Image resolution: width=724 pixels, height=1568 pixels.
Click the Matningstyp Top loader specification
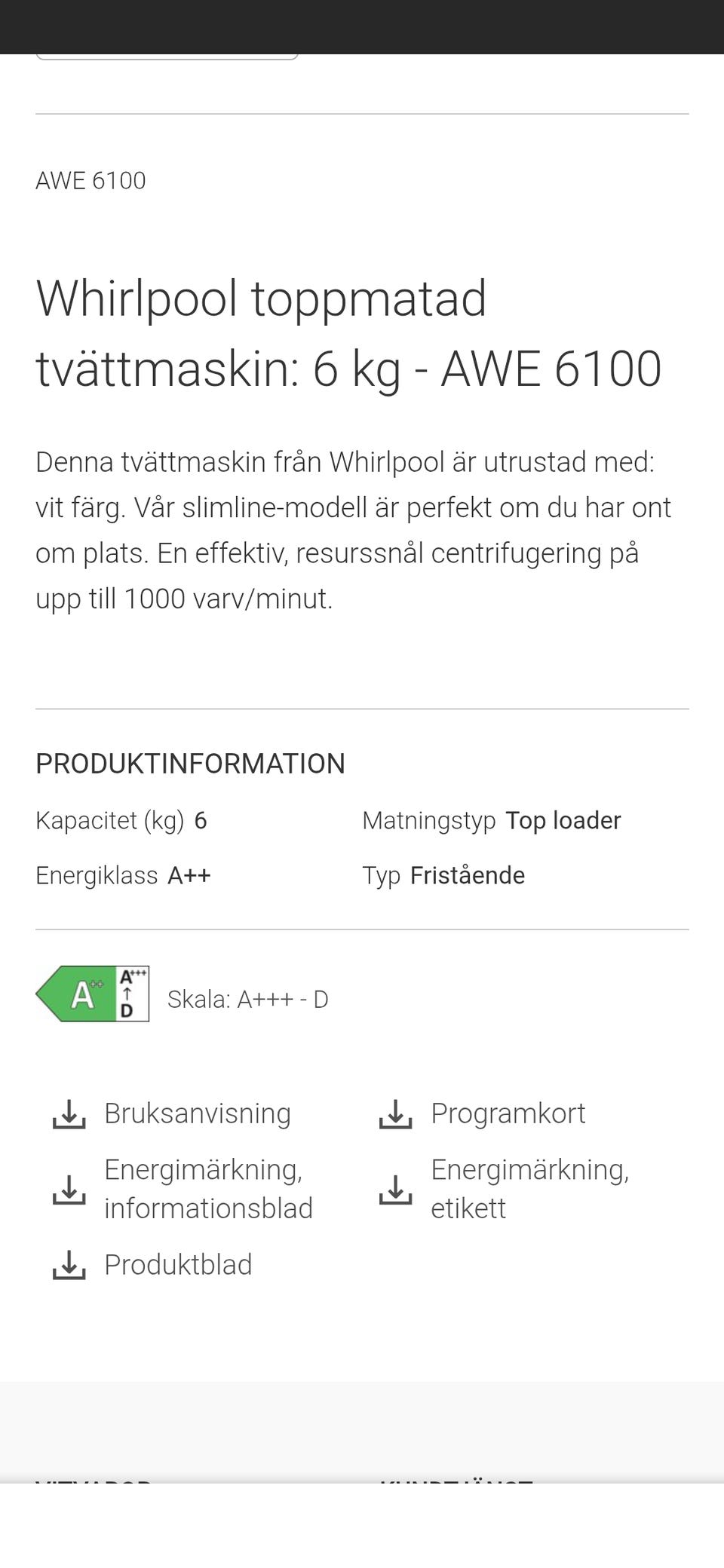[491, 820]
